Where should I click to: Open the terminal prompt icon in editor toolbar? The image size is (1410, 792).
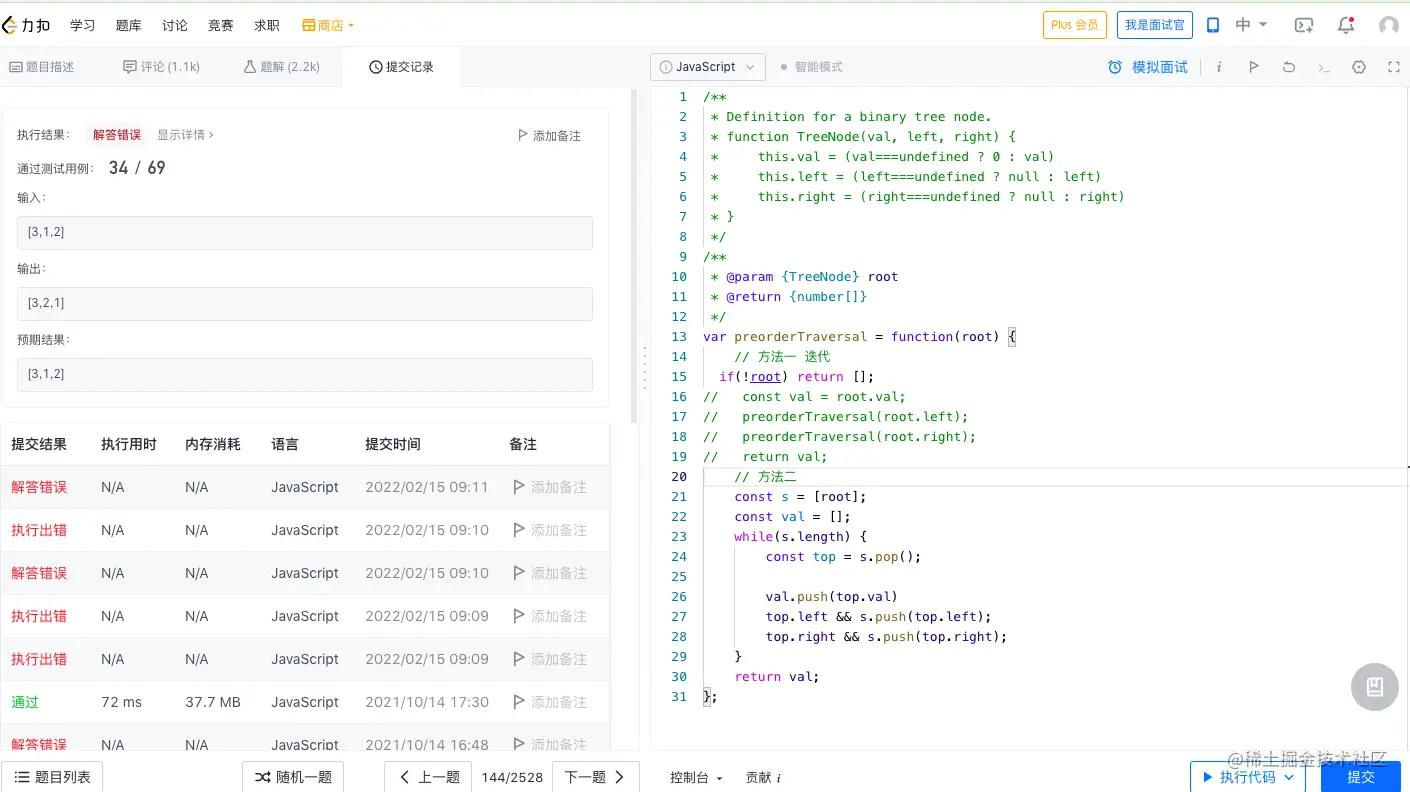pyautogui.click(x=1324, y=67)
